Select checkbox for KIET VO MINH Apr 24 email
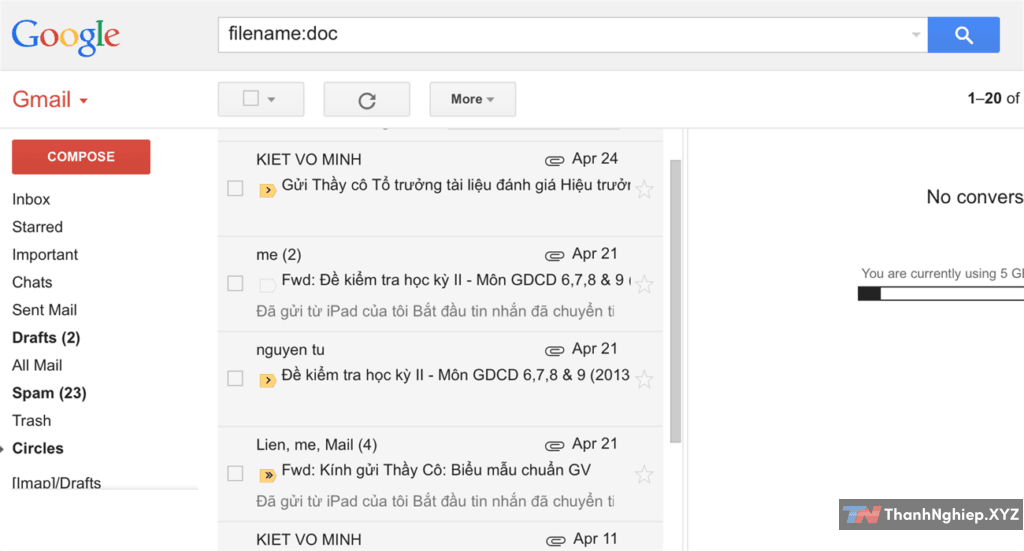 (x=235, y=188)
